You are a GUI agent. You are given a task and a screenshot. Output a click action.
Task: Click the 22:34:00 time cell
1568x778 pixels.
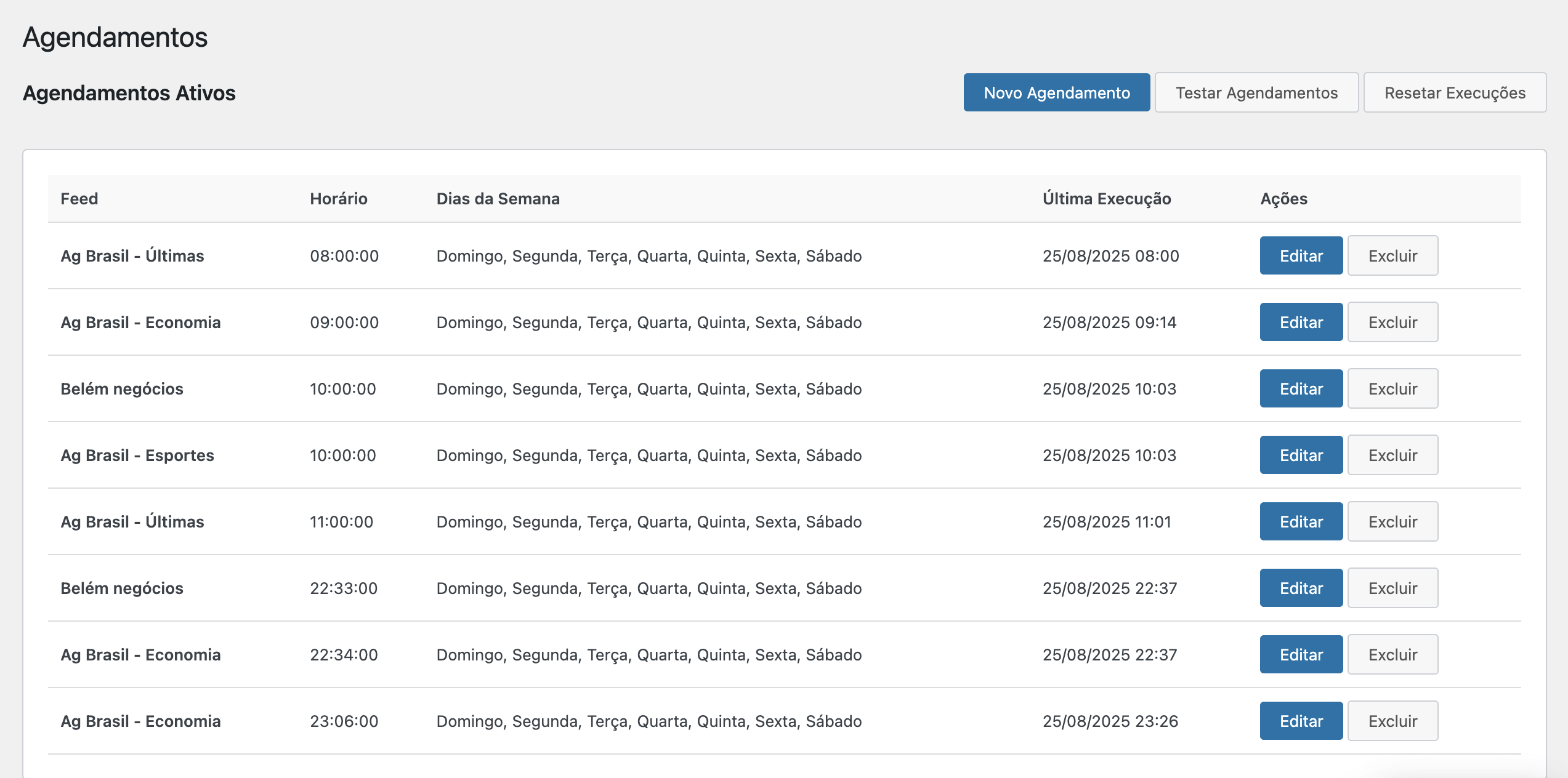pos(344,654)
